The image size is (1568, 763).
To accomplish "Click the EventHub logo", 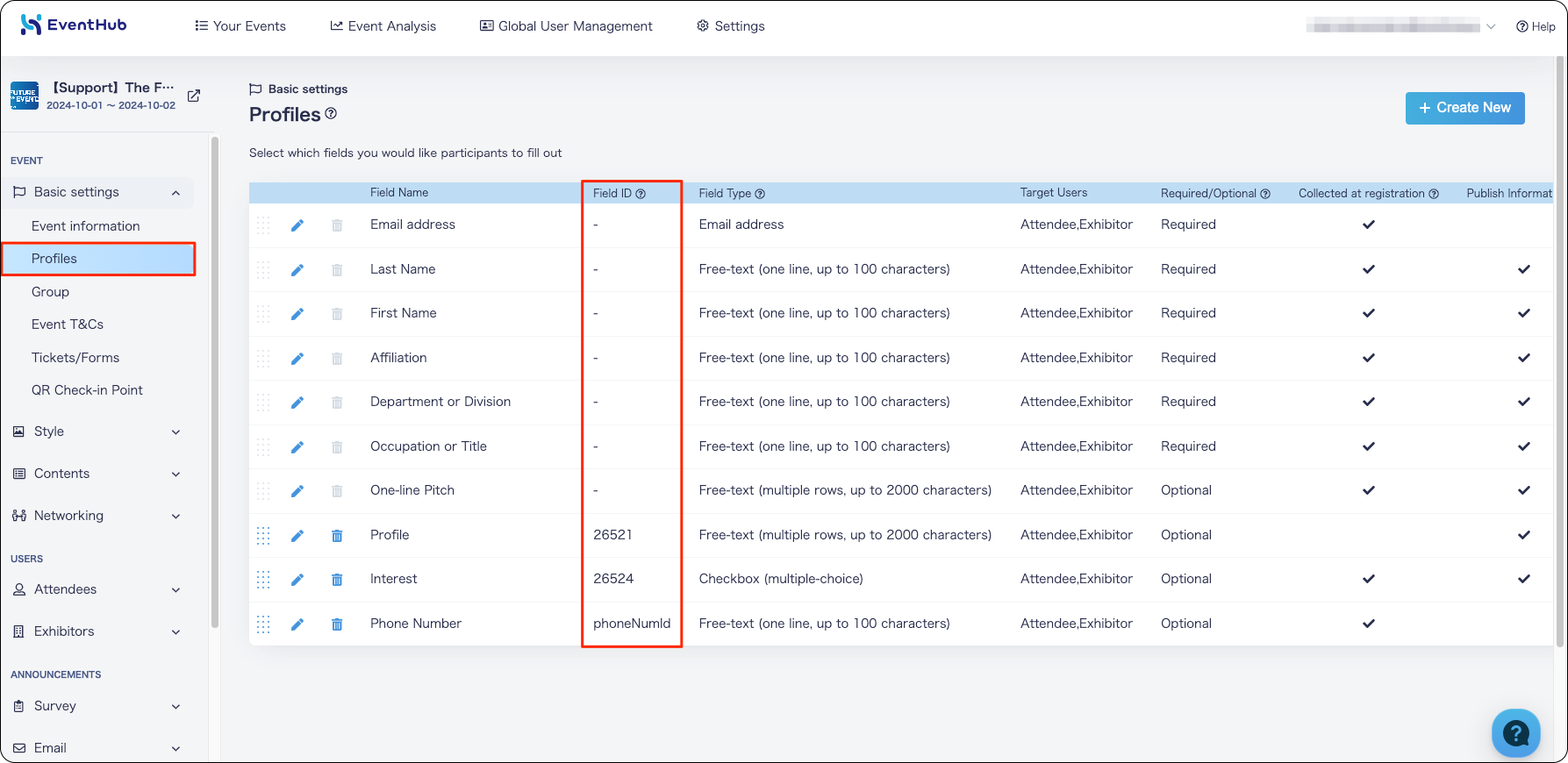I will point(74,25).
